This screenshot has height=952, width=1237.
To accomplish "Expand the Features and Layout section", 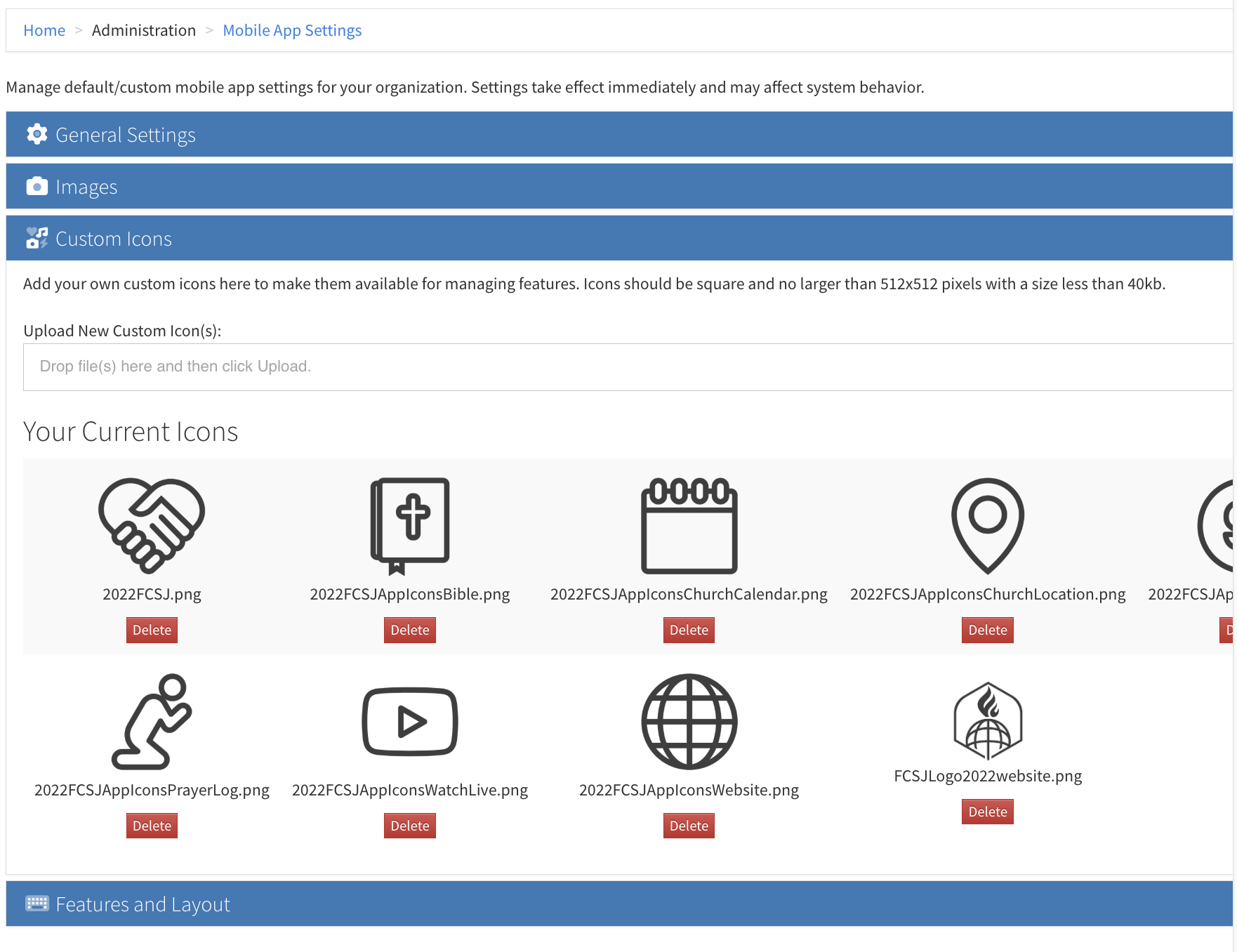I will (x=619, y=904).
